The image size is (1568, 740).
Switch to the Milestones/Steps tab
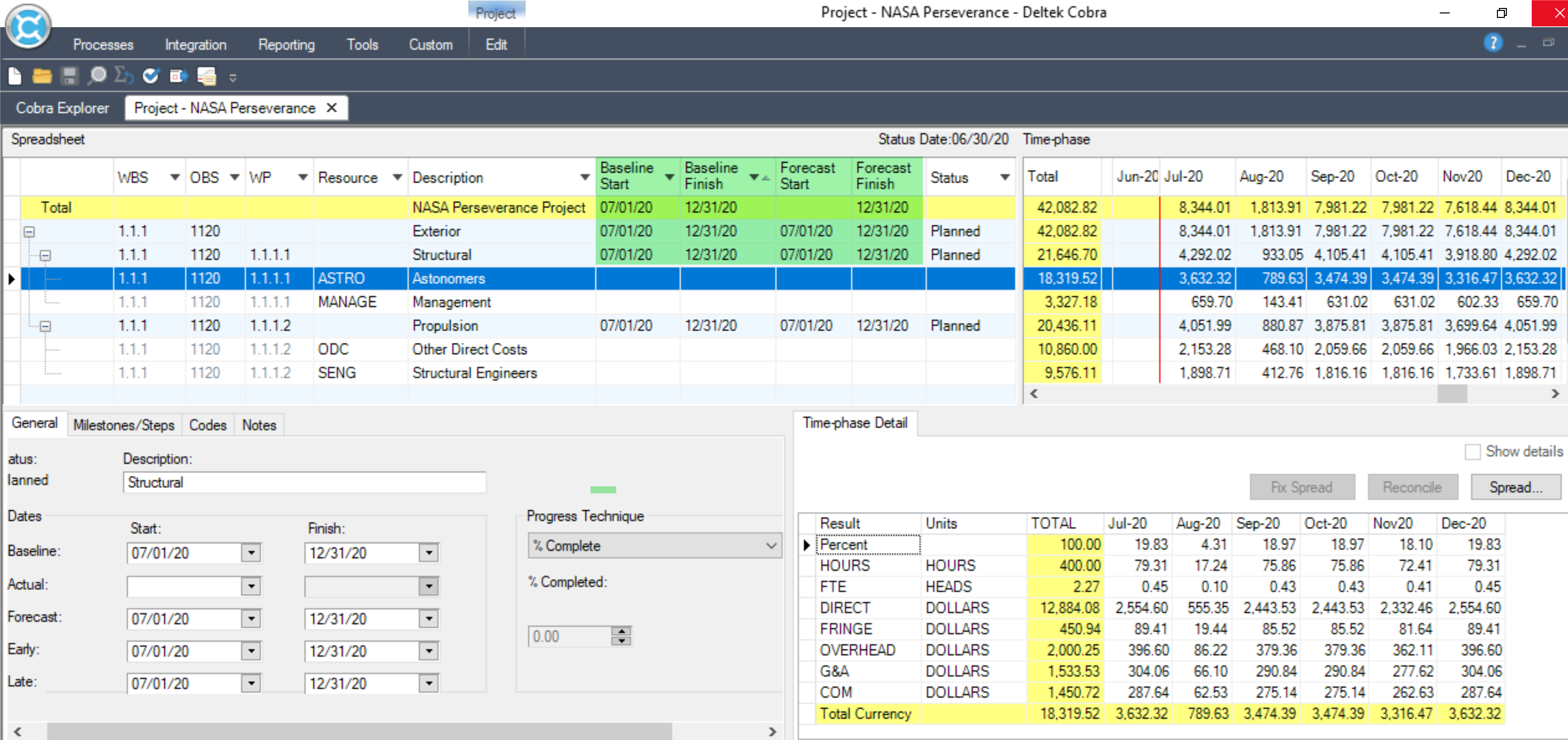[x=124, y=425]
